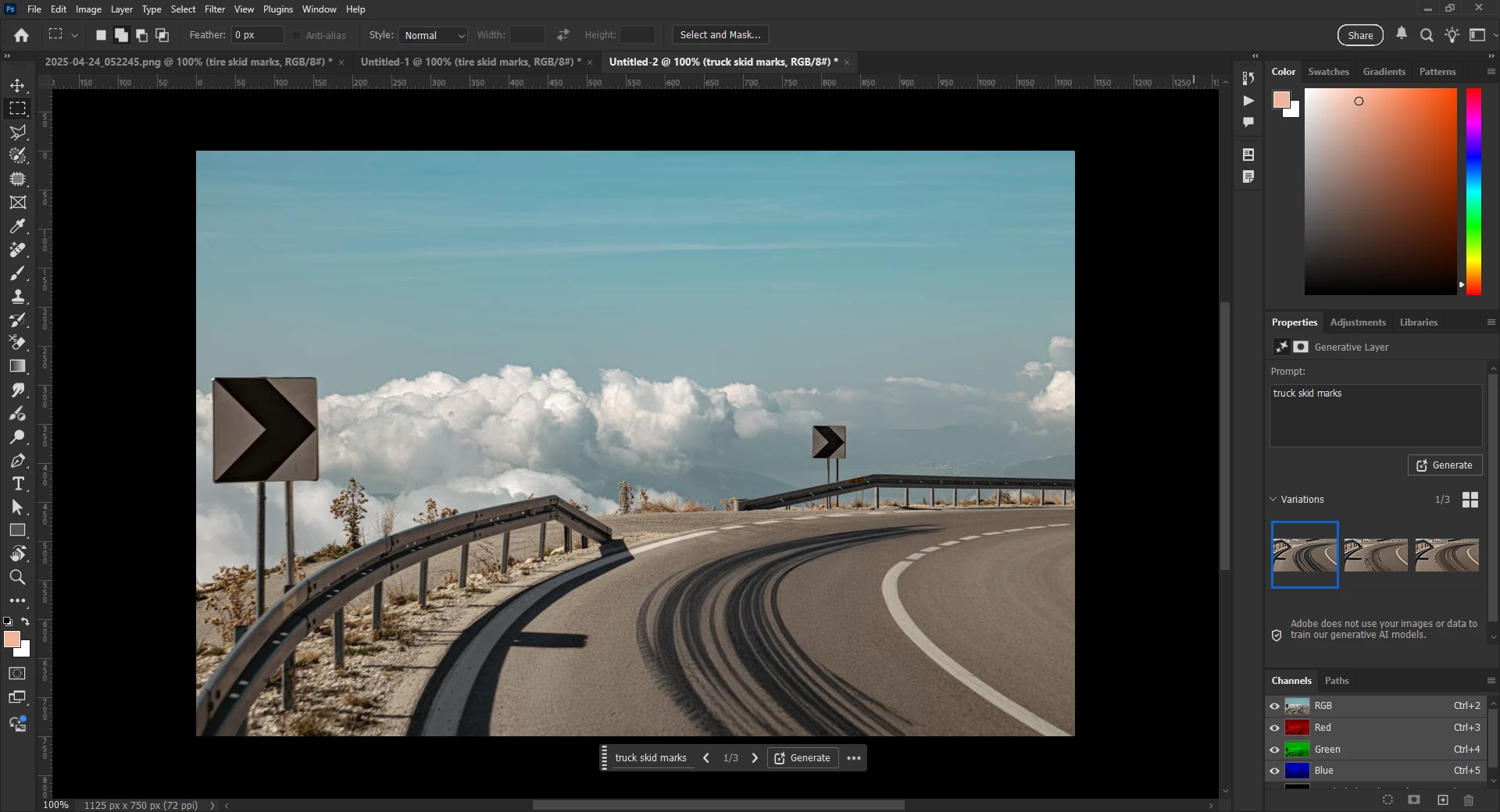Activate the Clone Stamp tool
1500x812 pixels.
pos(17,297)
